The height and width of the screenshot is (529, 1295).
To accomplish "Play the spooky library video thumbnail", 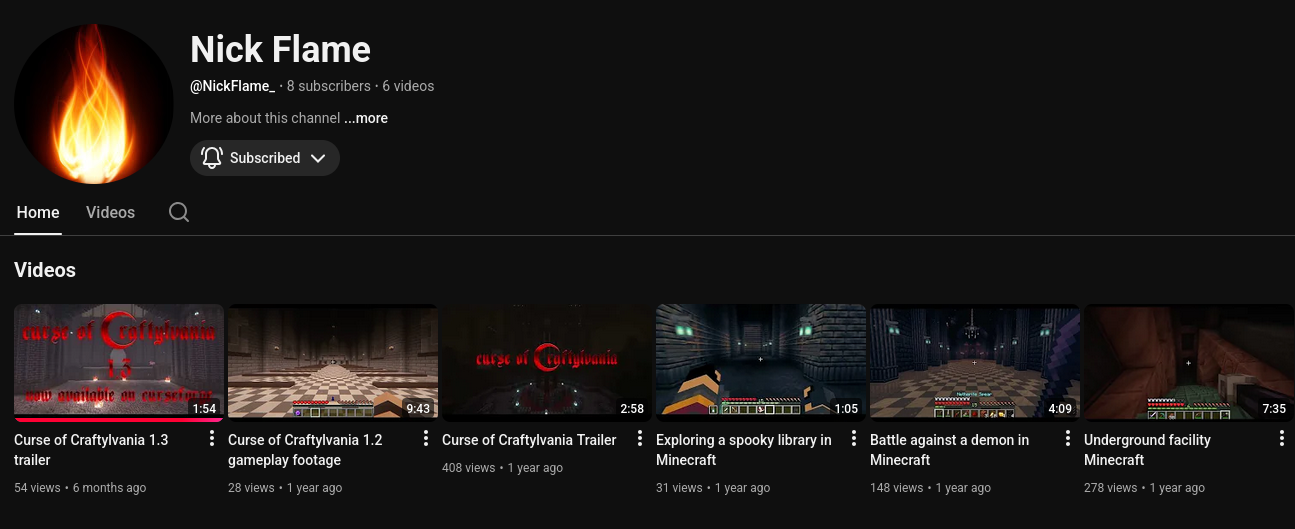I will tap(760, 360).
